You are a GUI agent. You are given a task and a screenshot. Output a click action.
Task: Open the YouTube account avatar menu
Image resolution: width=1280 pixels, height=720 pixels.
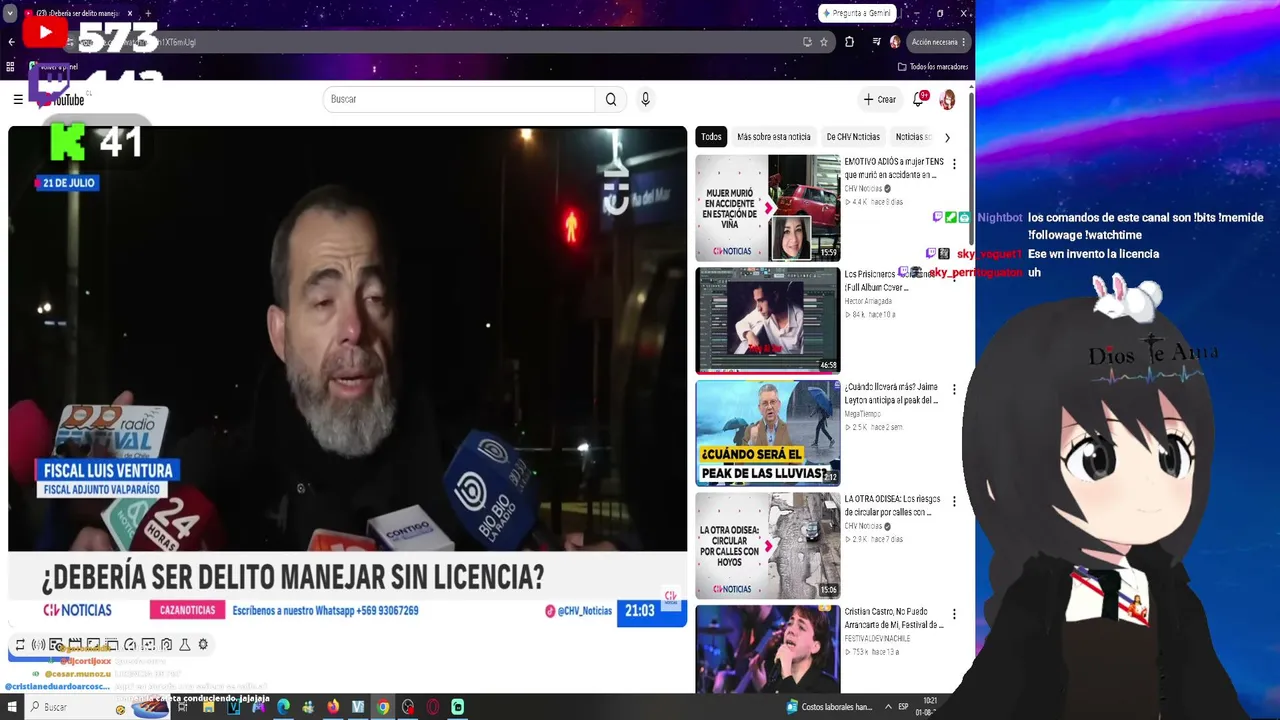pos(947,99)
